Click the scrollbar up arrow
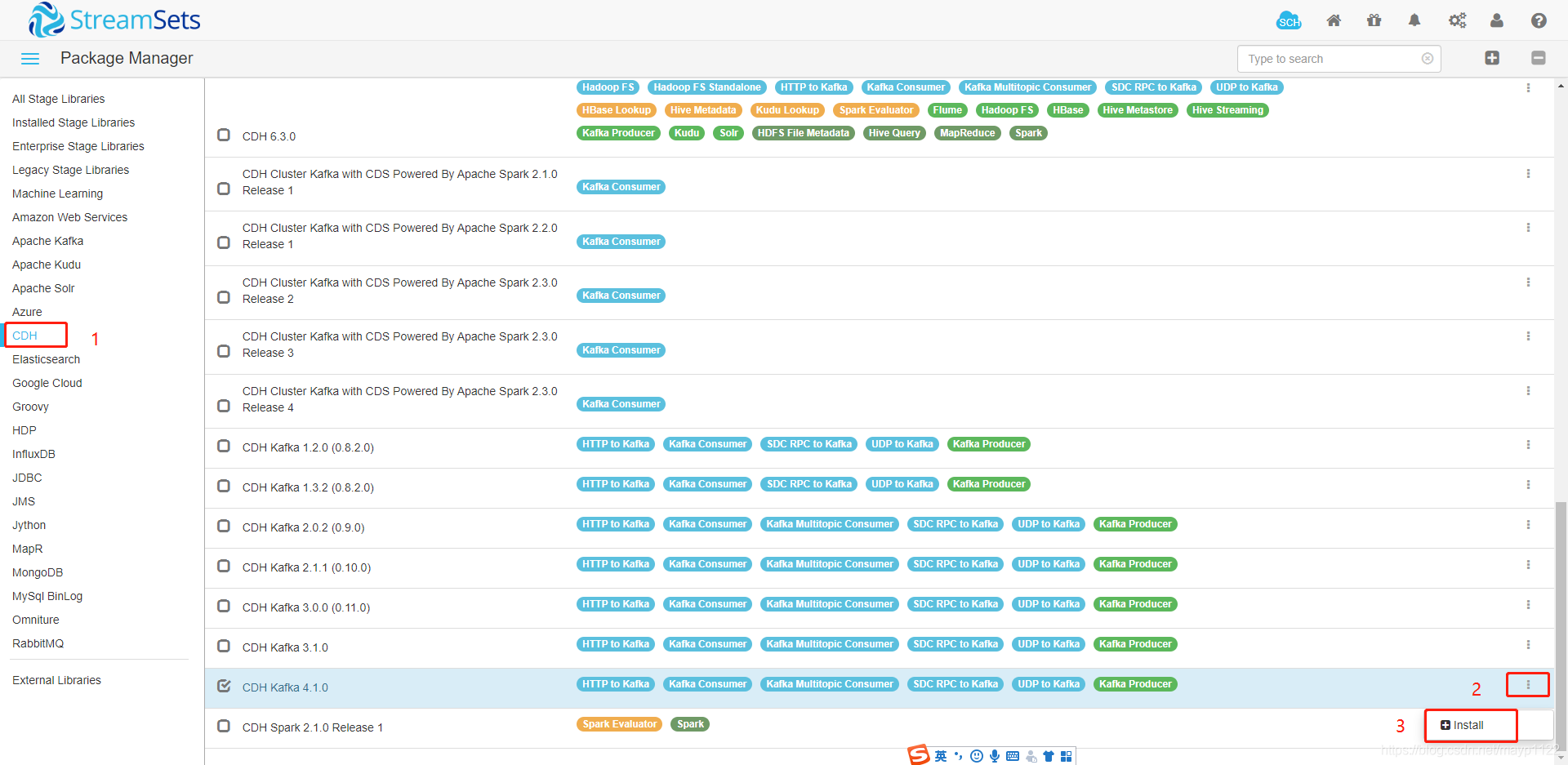 (x=1561, y=85)
